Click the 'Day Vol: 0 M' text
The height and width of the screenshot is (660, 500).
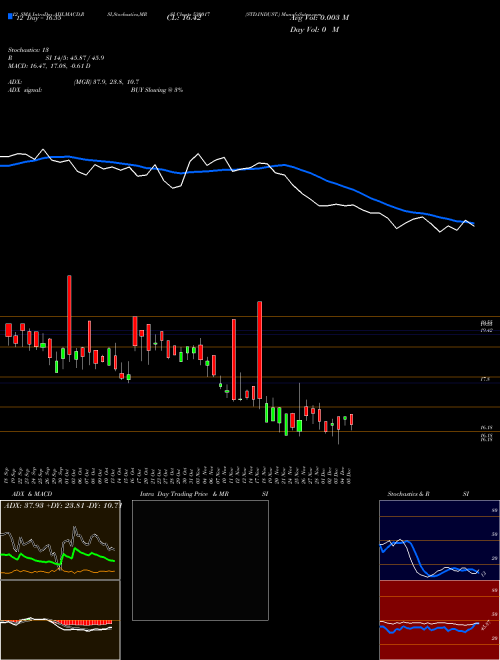tap(314, 29)
